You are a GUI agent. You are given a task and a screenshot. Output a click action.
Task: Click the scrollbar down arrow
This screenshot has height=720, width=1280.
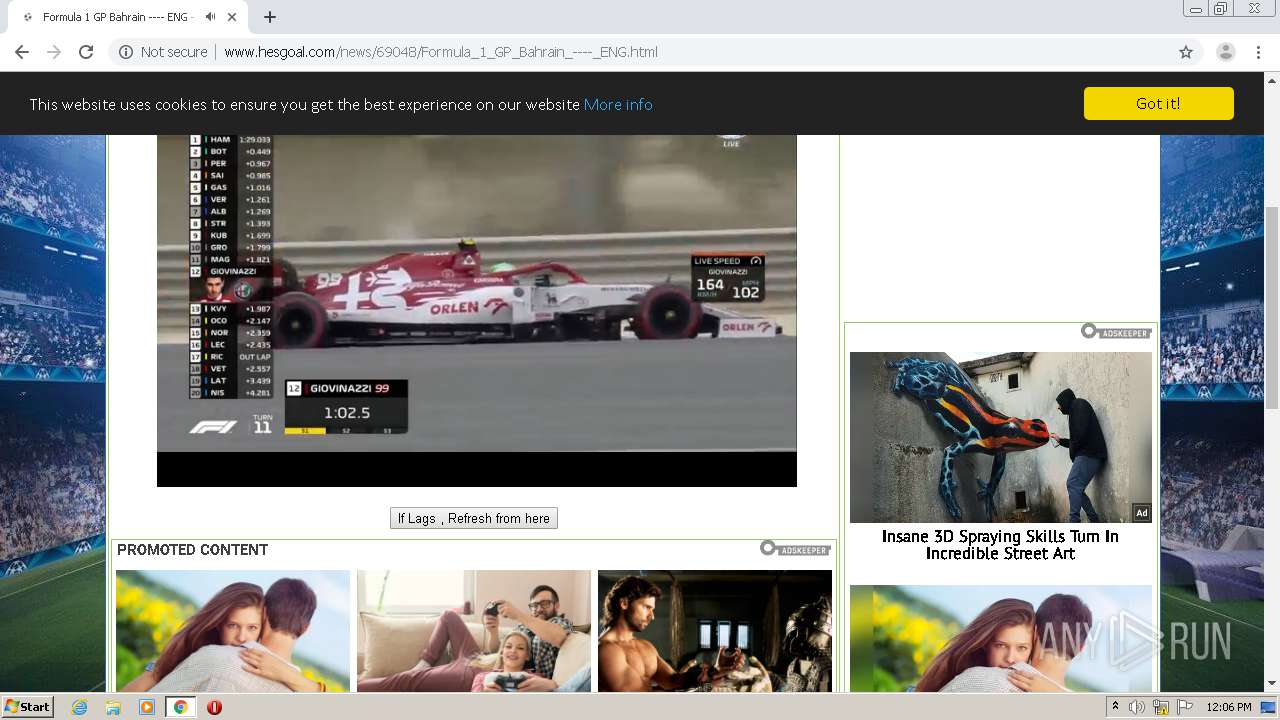[x=1272, y=684]
